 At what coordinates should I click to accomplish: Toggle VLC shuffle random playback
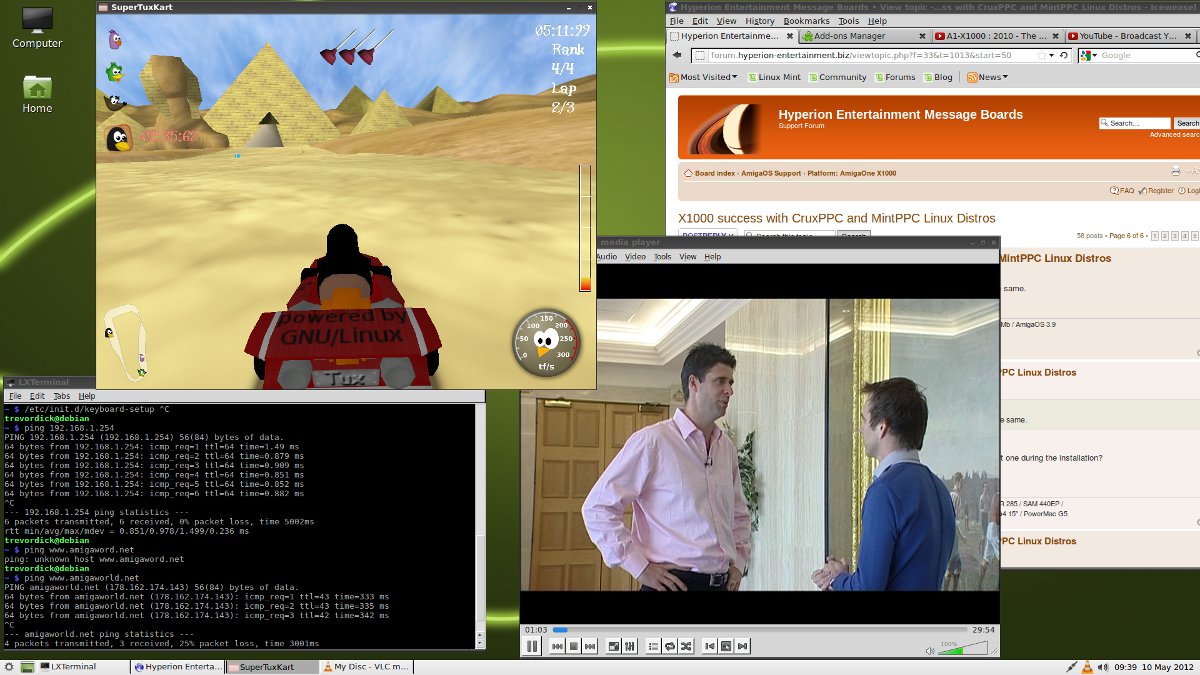[686, 647]
